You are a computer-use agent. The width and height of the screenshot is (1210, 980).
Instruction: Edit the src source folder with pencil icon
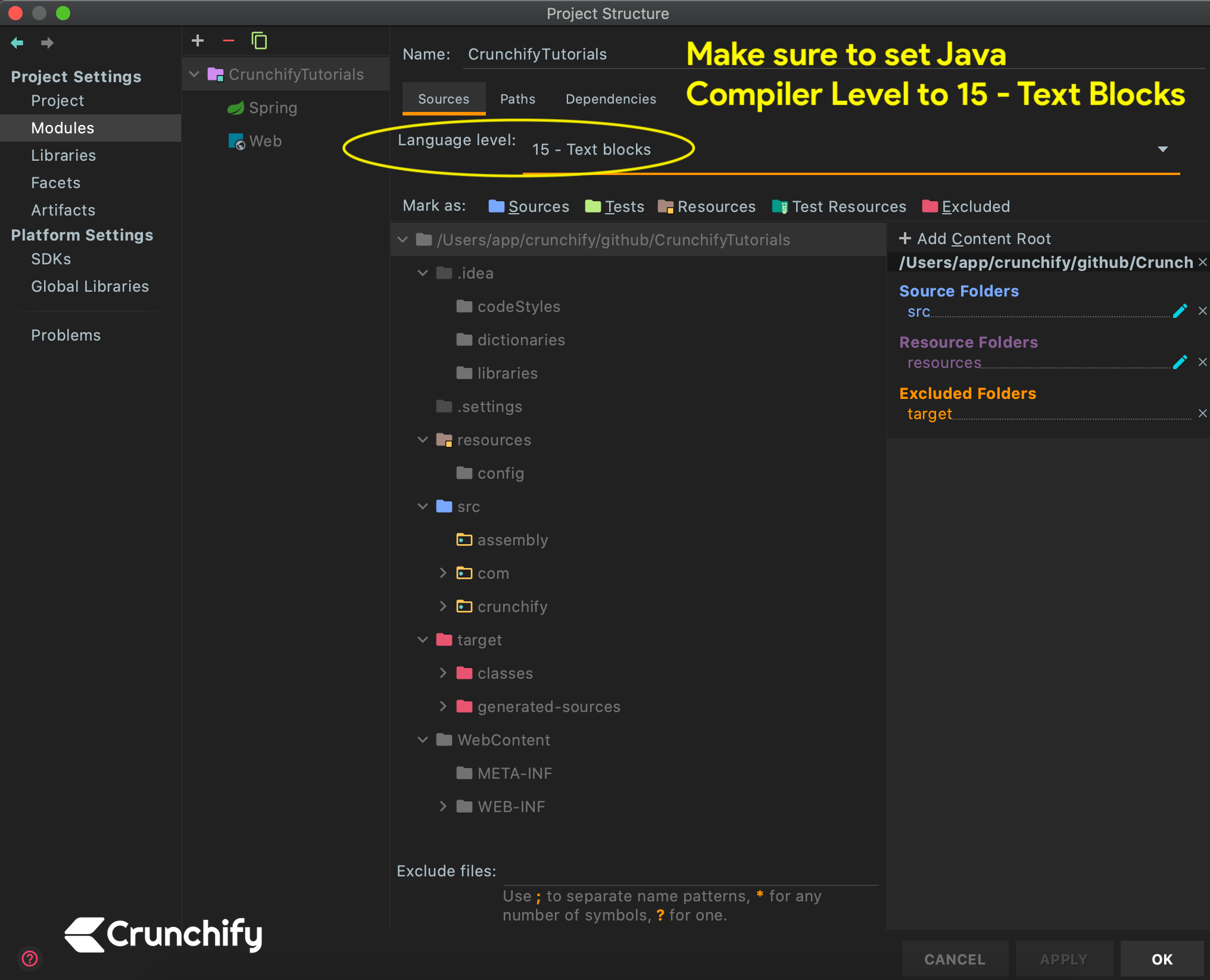coord(1180,310)
